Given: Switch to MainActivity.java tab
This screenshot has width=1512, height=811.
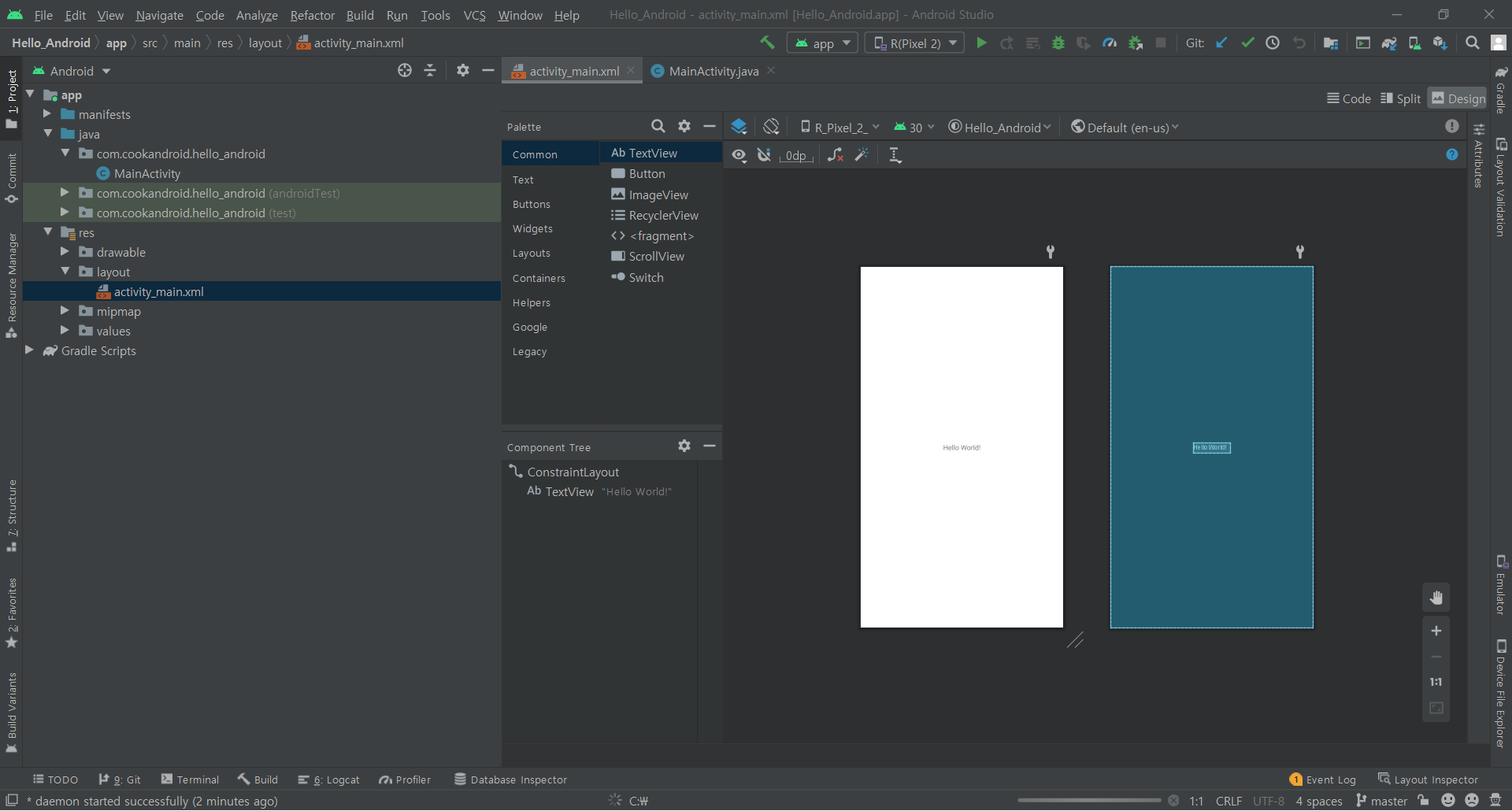Looking at the screenshot, I should 713,71.
